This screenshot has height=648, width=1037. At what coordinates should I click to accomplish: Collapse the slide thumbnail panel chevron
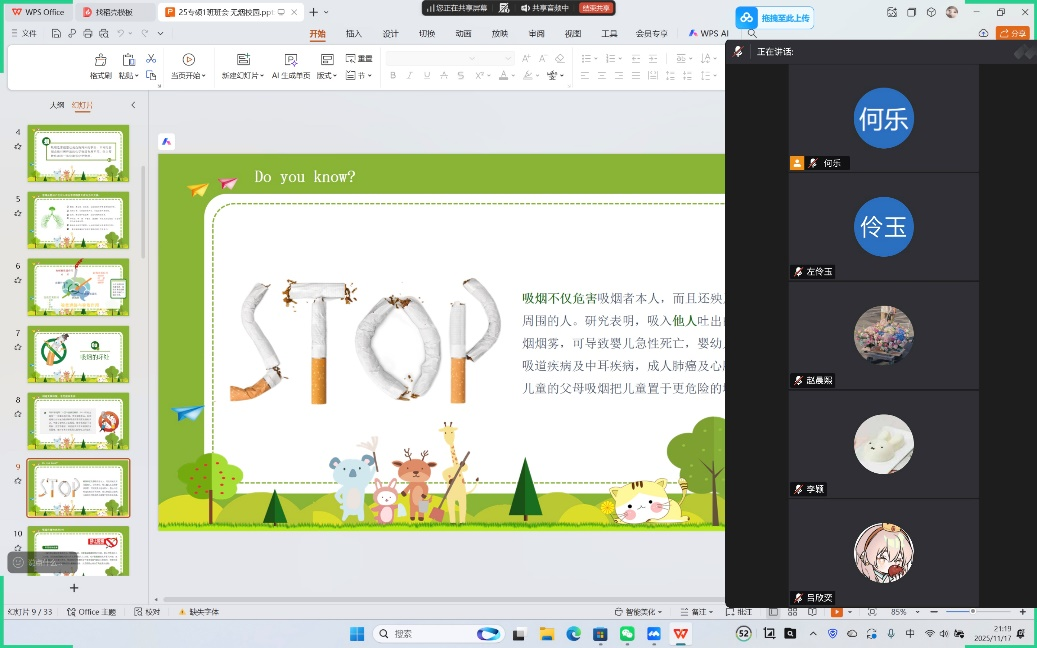point(133,105)
